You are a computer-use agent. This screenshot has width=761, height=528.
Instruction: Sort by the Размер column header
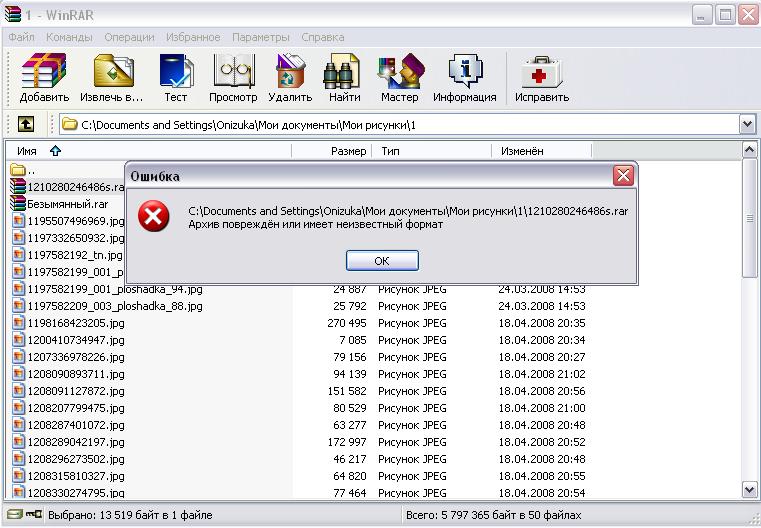(331, 151)
